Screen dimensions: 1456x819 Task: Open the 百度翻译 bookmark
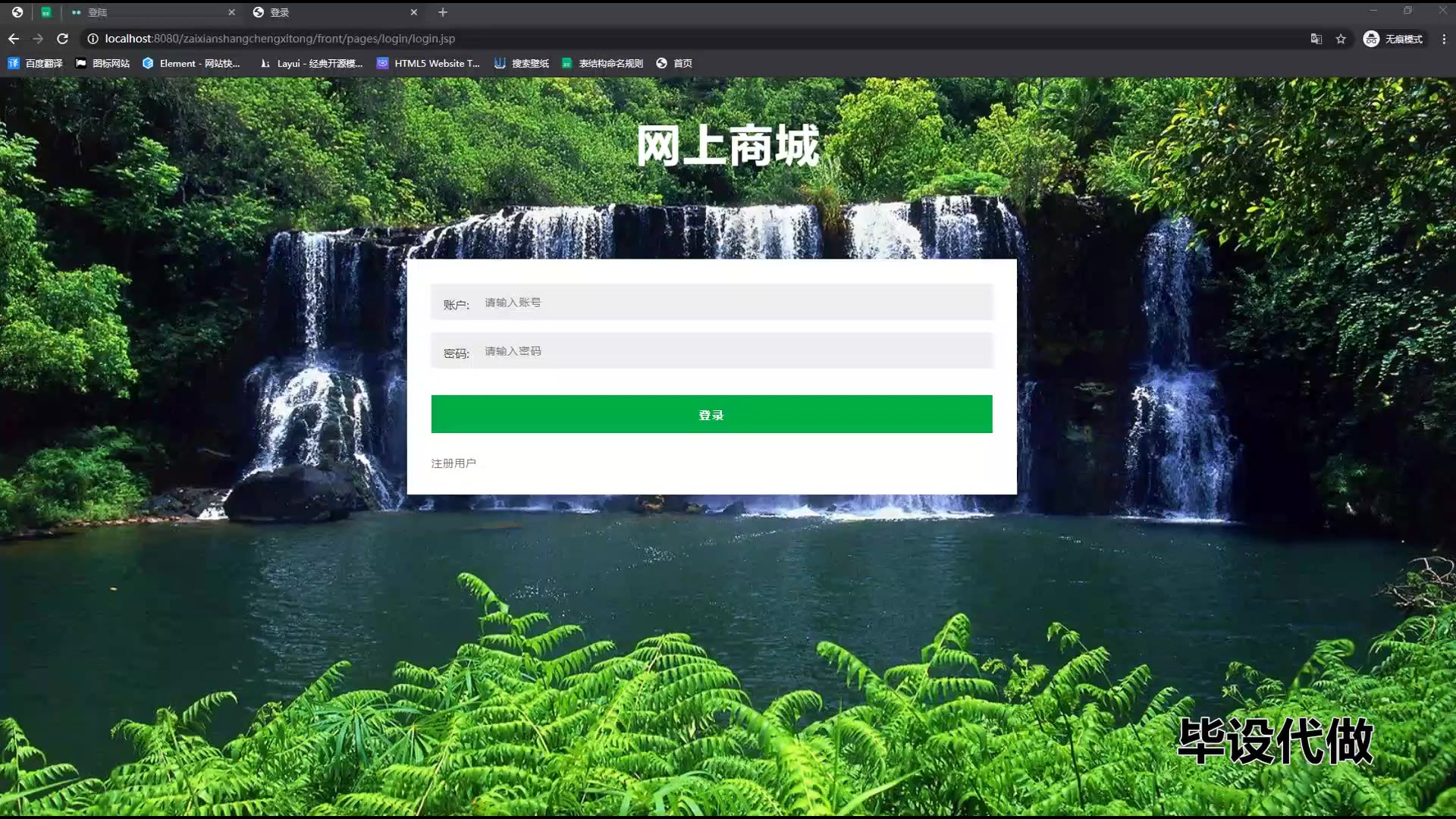coord(36,64)
